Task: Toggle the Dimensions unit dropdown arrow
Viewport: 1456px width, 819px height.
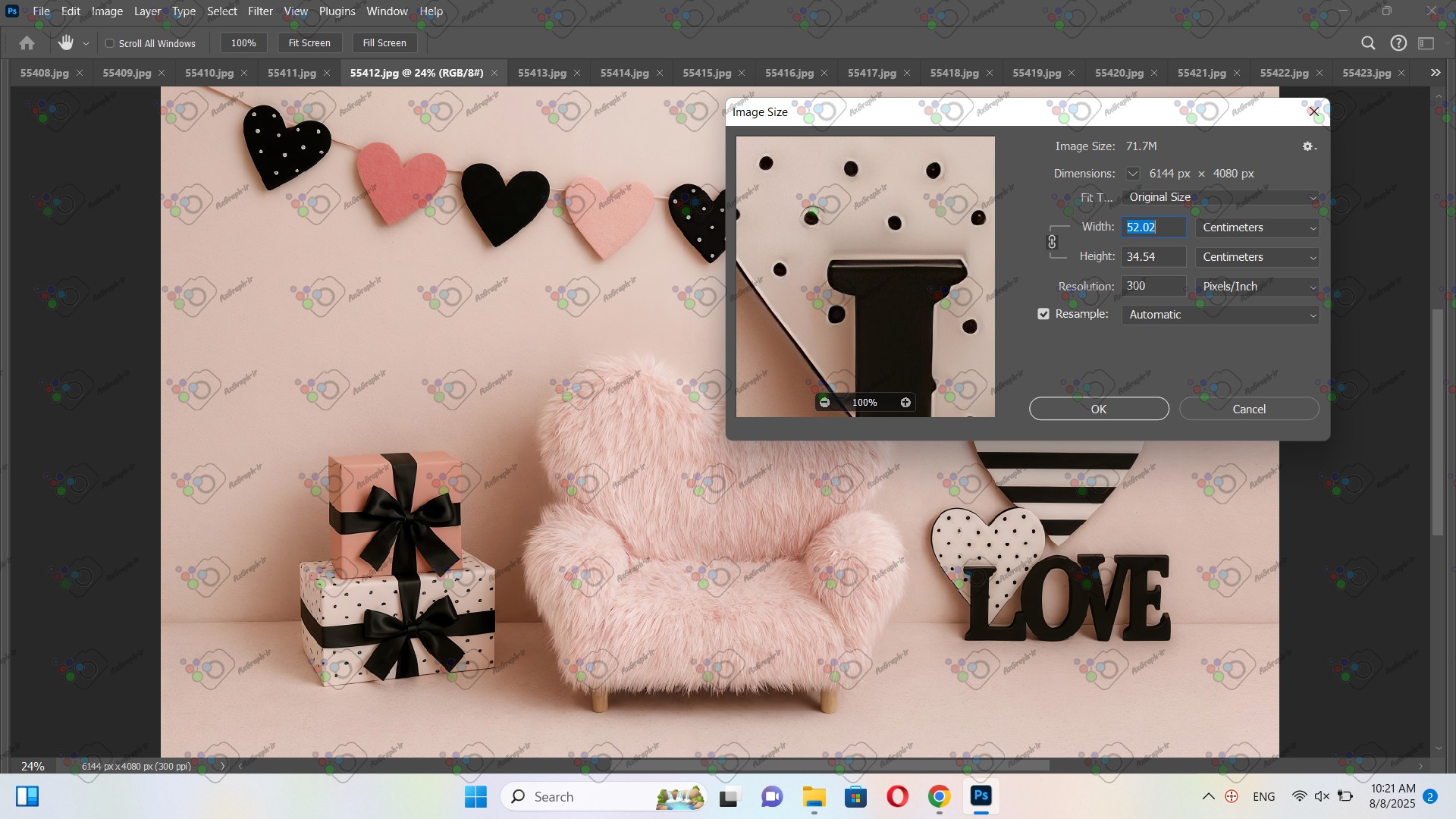Action: point(1132,174)
